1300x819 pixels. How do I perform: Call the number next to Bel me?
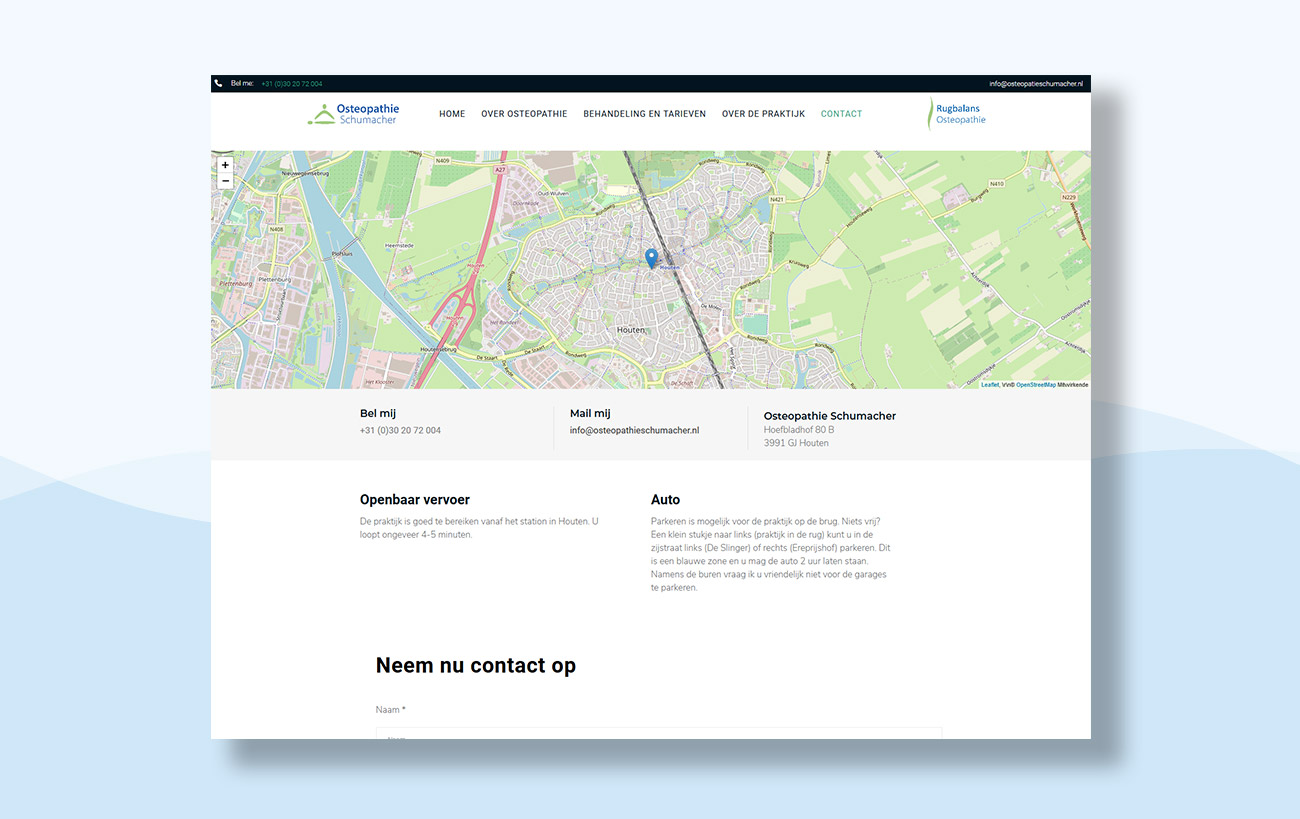tap(290, 83)
